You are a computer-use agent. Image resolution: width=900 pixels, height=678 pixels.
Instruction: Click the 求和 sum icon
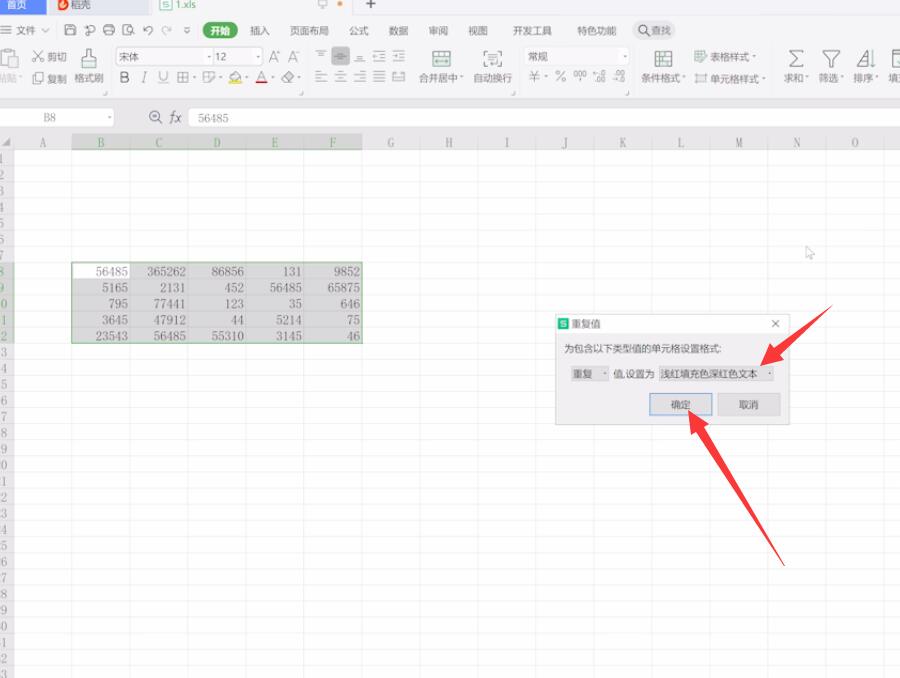[x=796, y=58]
